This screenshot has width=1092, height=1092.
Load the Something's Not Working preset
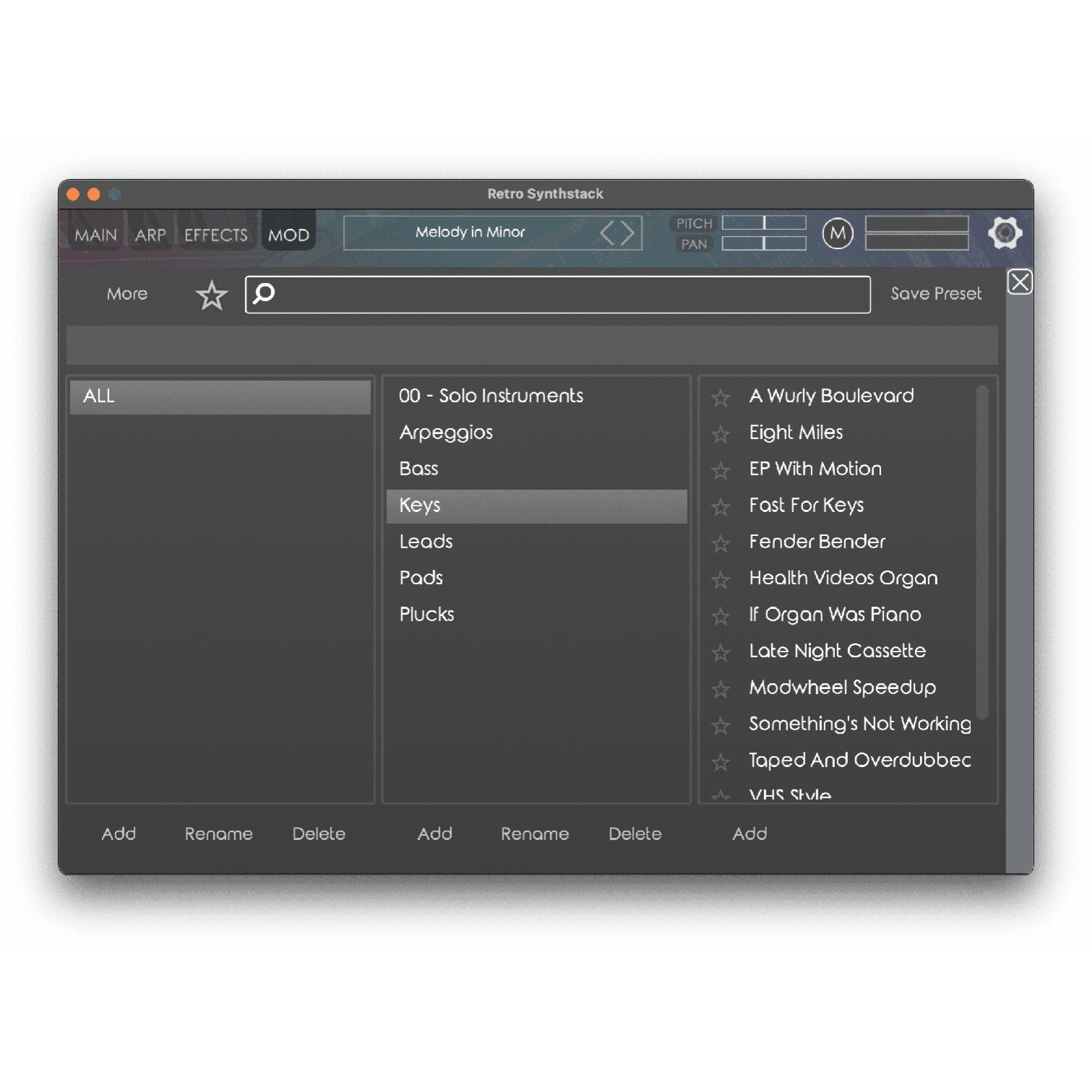[860, 724]
